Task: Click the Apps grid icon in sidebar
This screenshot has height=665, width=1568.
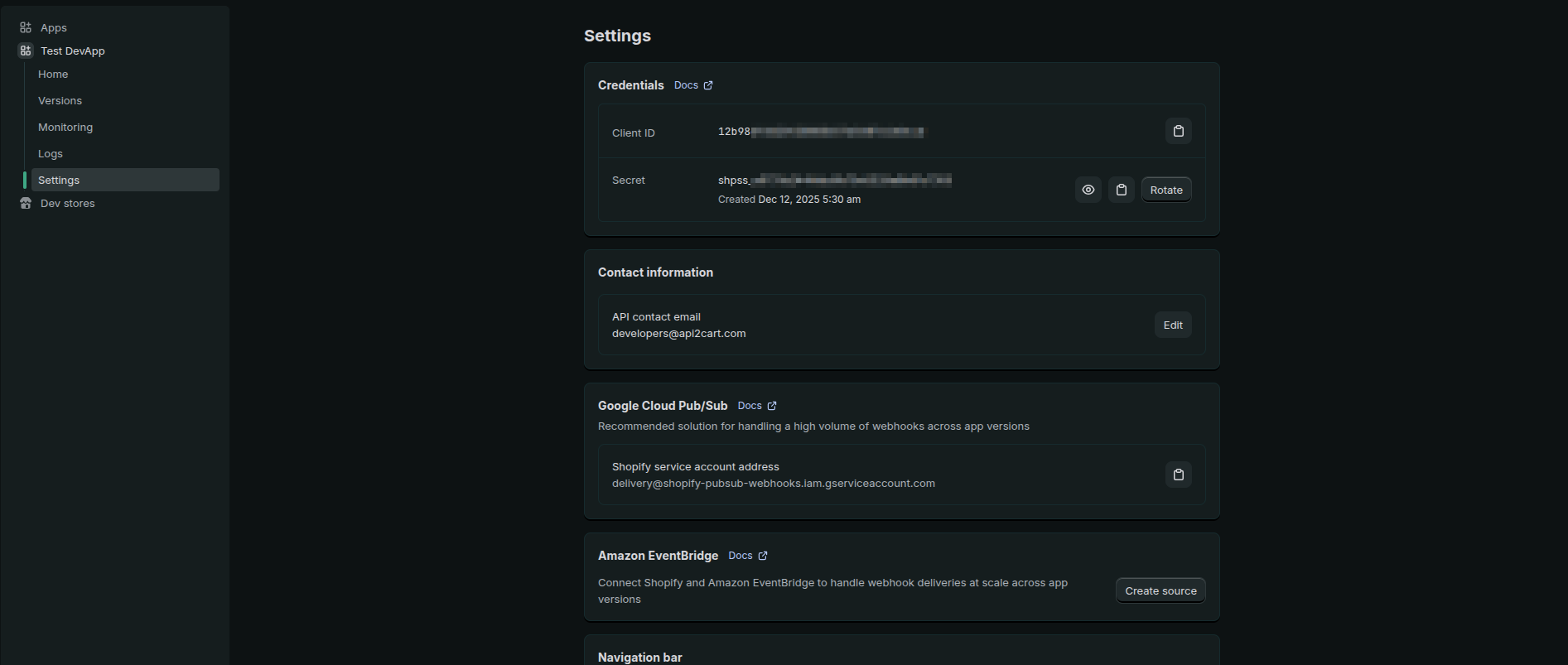Action: click(26, 27)
